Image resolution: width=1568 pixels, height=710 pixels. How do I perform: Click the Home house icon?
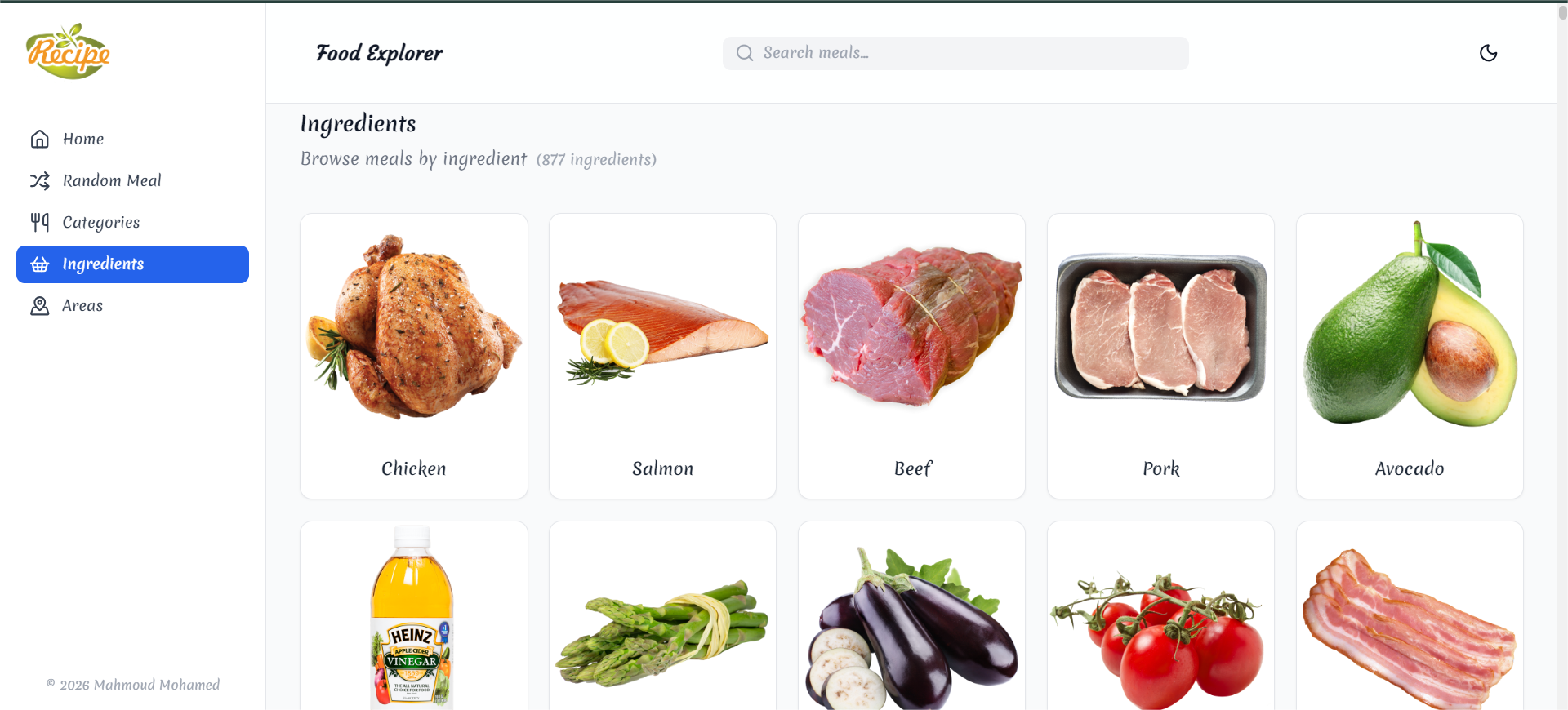tap(40, 139)
